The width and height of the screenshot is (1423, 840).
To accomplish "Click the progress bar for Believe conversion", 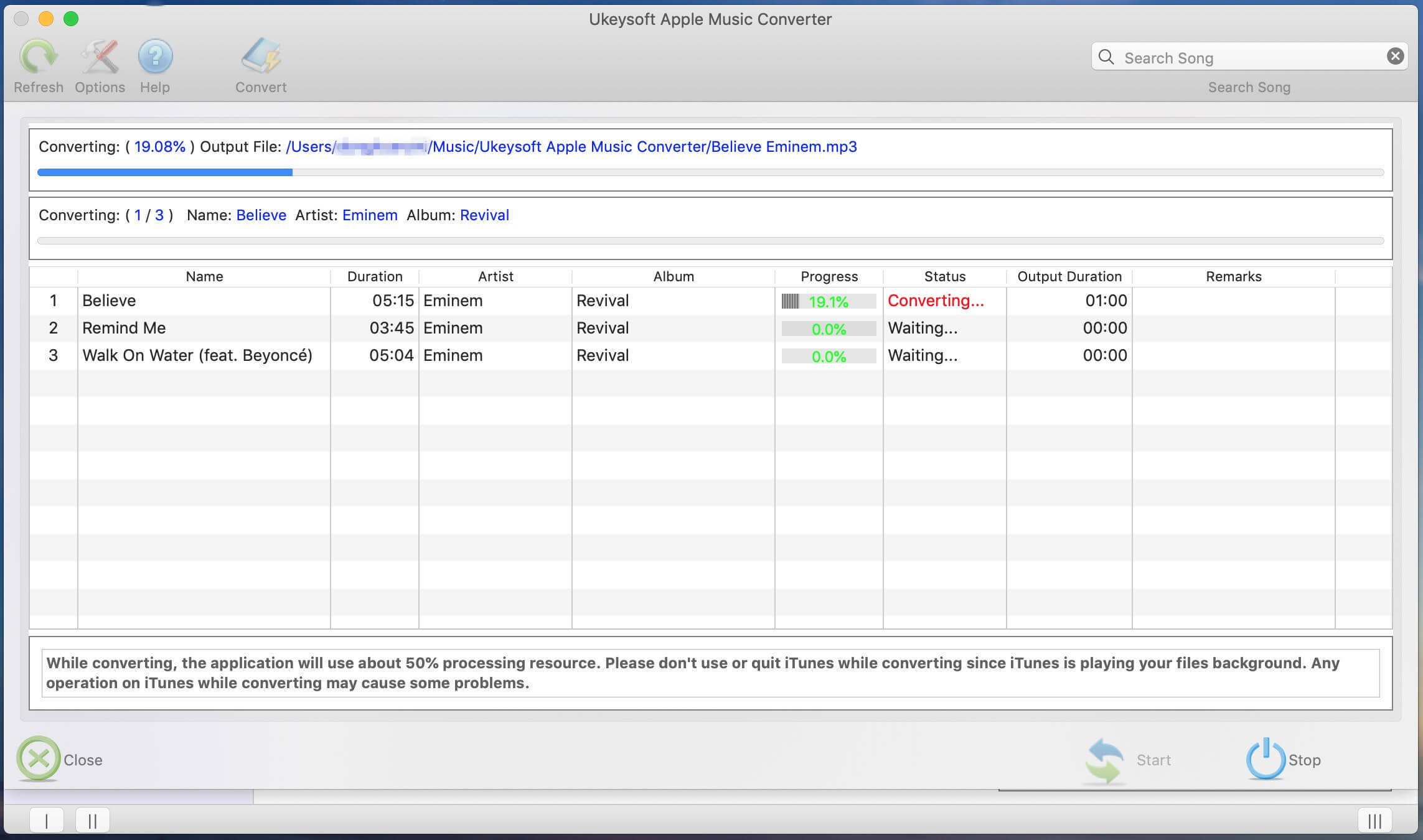I will [x=828, y=300].
